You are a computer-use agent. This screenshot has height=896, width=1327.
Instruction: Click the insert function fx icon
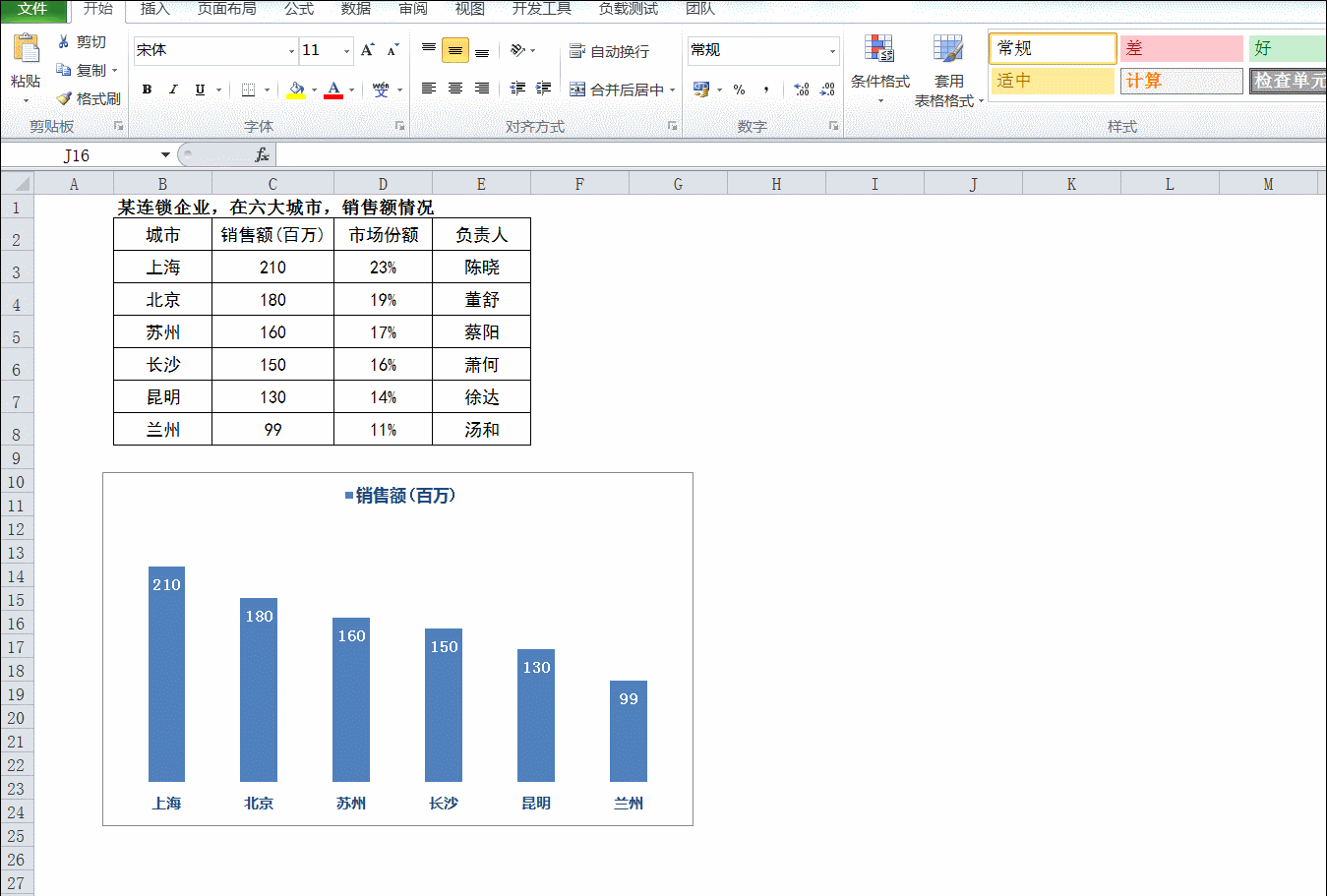click(262, 155)
